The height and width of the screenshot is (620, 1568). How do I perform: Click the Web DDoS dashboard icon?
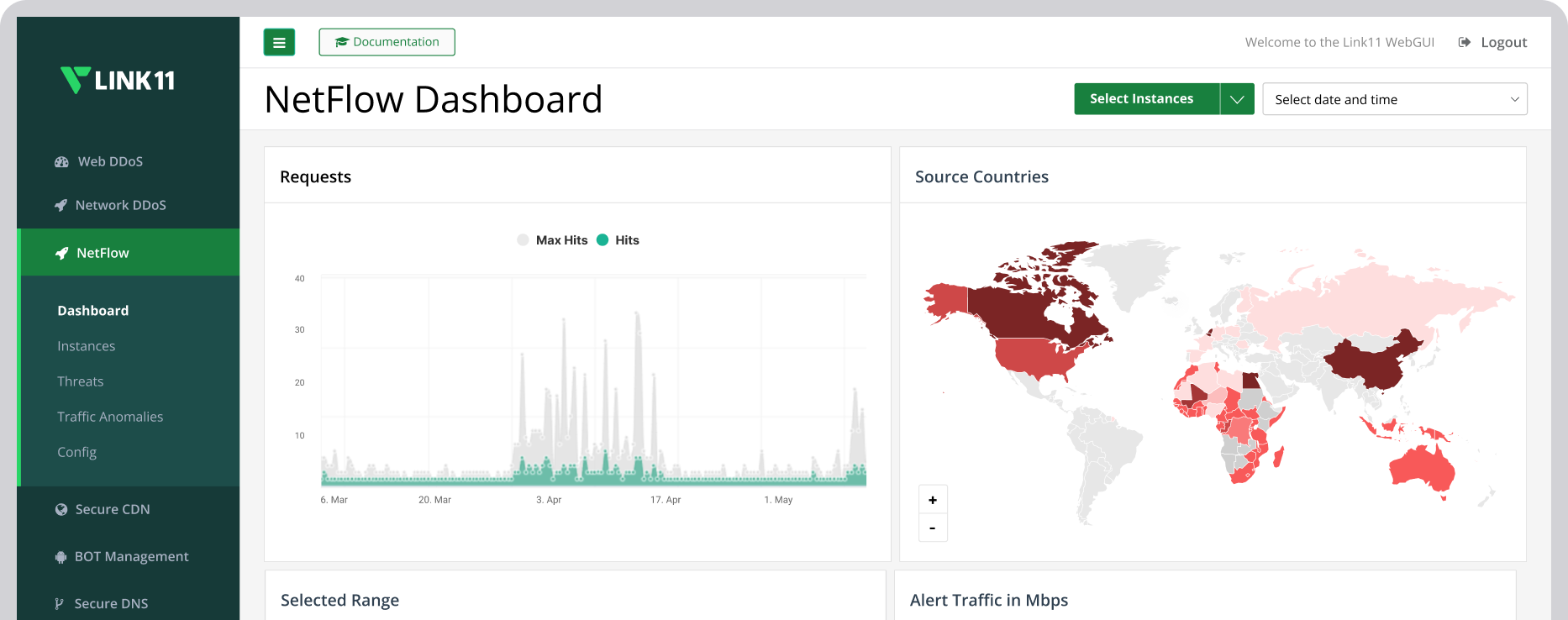pyautogui.click(x=61, y=161)
